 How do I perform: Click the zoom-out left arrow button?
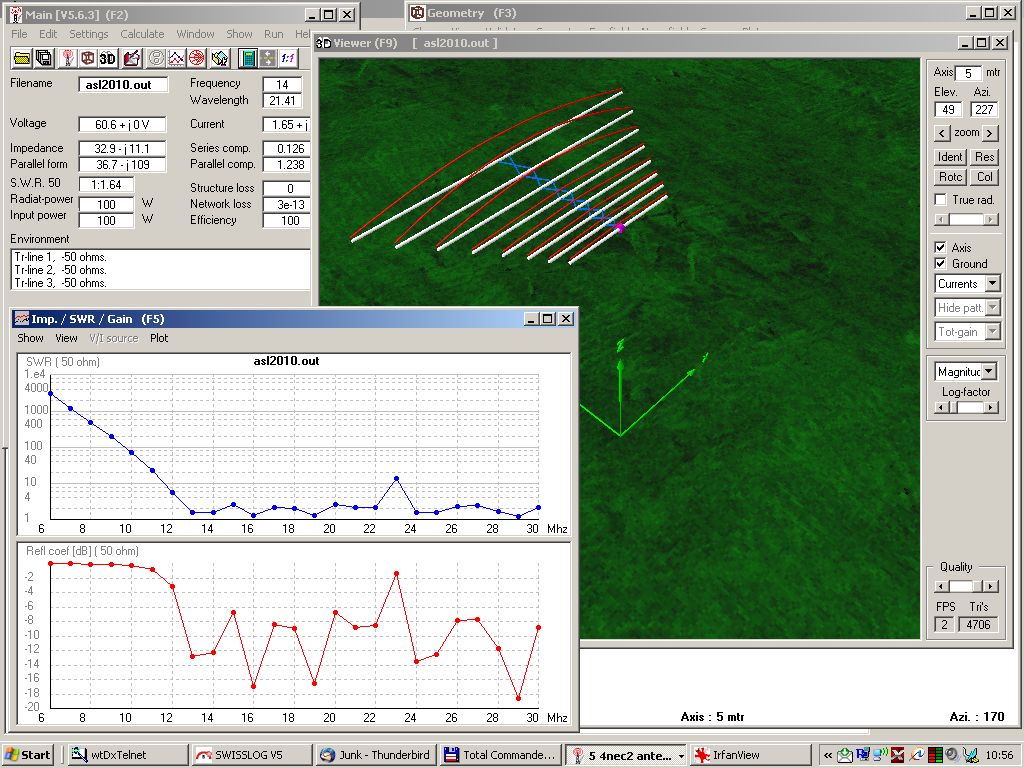(942, 133)
